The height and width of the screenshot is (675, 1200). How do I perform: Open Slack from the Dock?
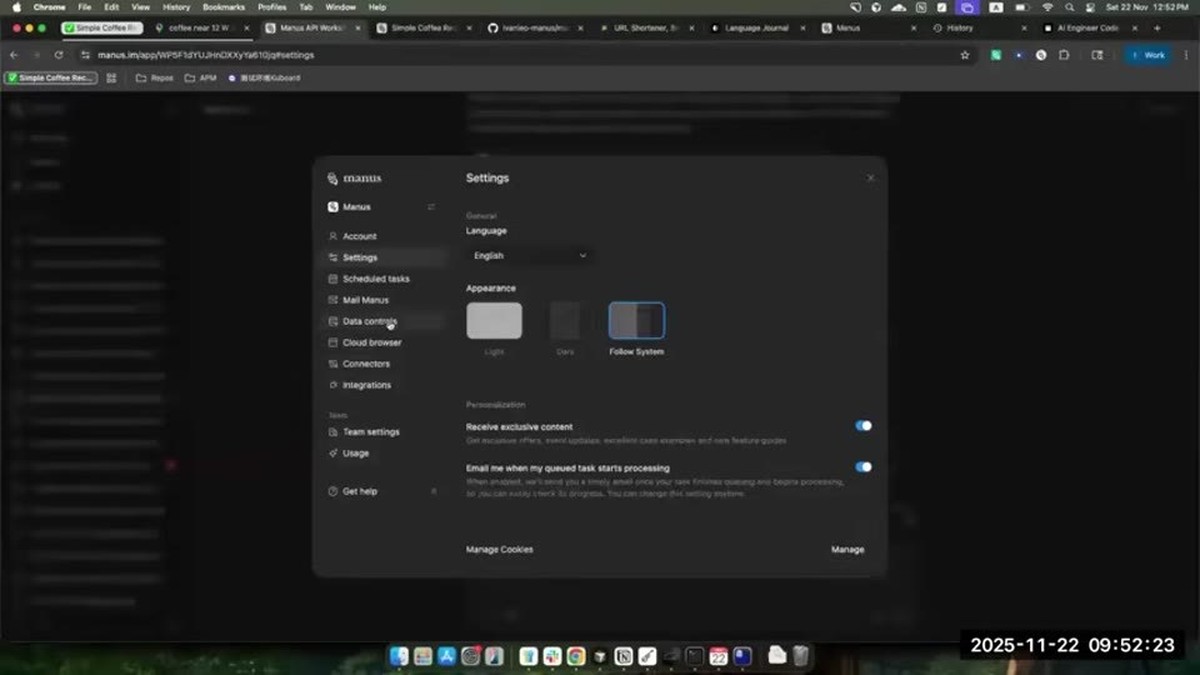pyautogui.click(x=552, y=656)
